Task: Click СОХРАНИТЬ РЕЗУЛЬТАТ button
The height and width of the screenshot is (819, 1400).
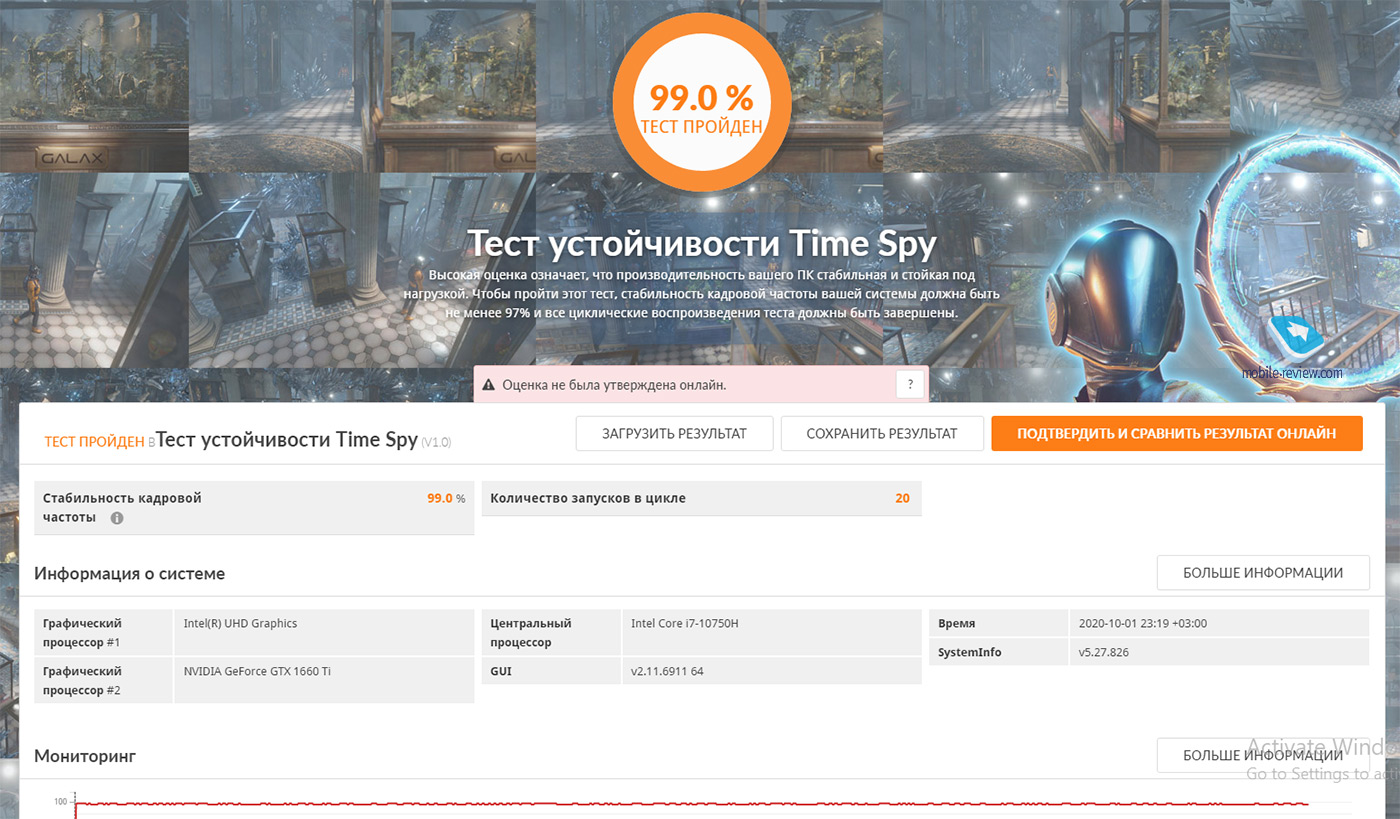Action: pos(882,434)
